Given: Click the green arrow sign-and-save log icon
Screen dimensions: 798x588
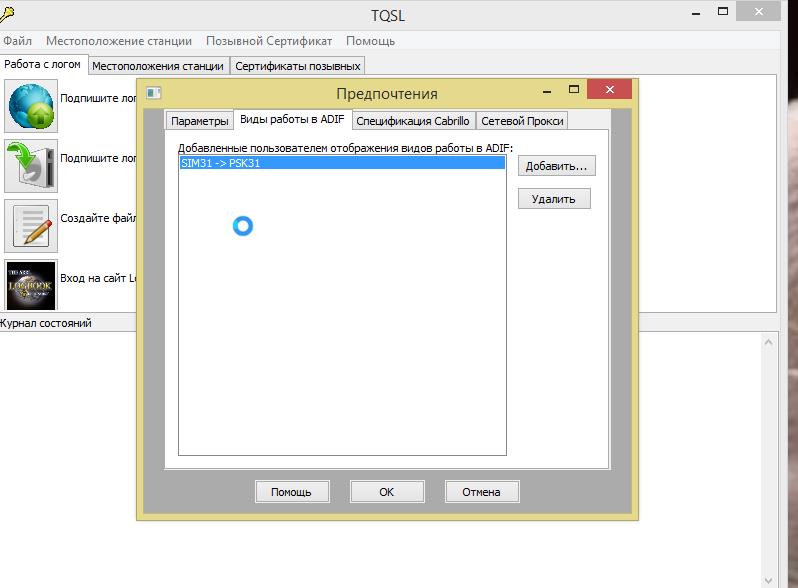Looking at the screenshot, I should click(31, 165).
